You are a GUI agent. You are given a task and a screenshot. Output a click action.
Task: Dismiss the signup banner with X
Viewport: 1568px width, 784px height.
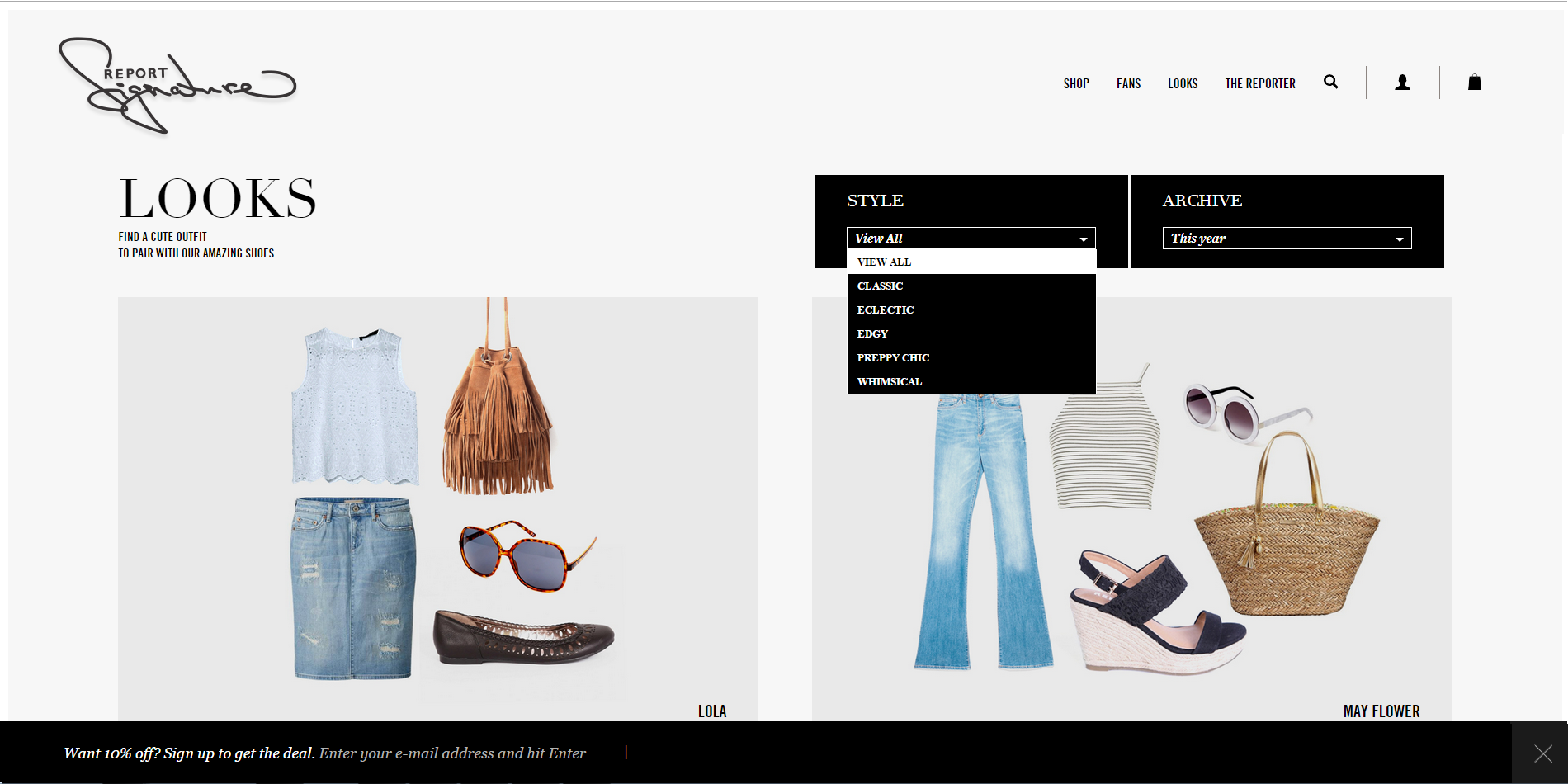(1542, 753)
